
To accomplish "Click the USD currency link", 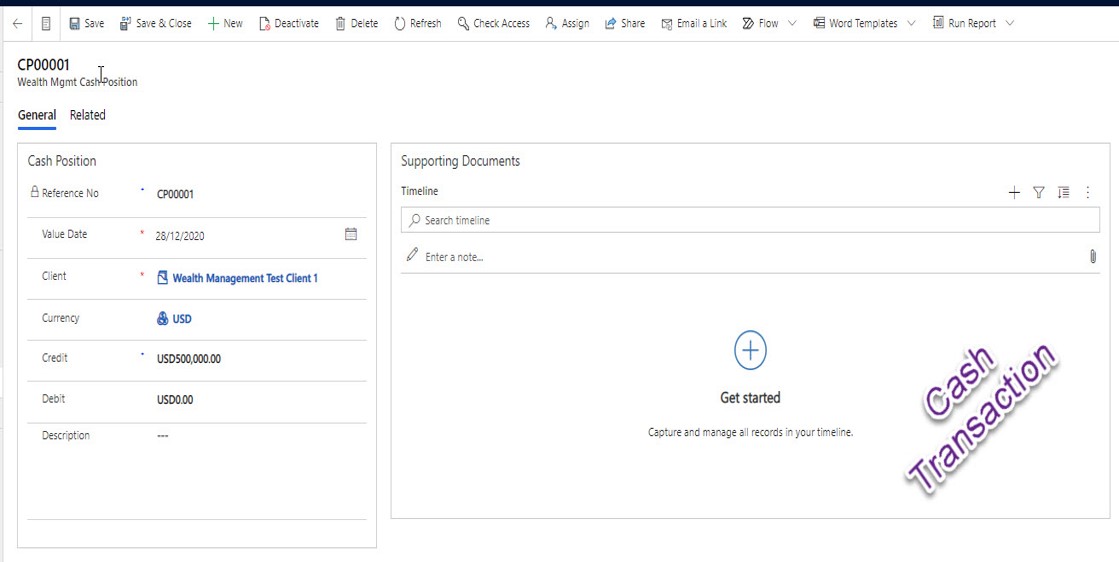I will tap(181, 319).
